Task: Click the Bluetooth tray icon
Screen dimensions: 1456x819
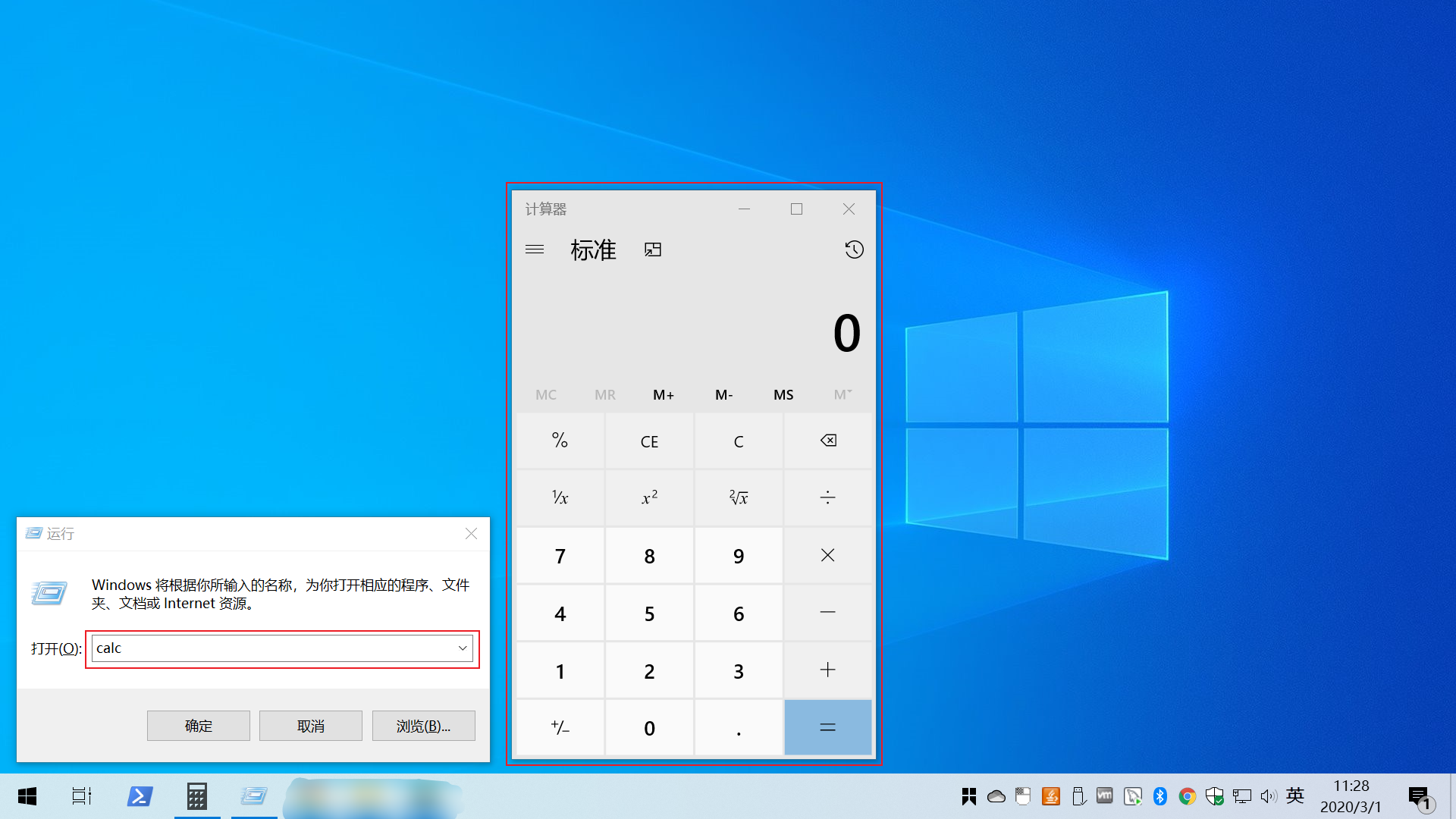Action: pyautogui.click(x=1160, y=796)
